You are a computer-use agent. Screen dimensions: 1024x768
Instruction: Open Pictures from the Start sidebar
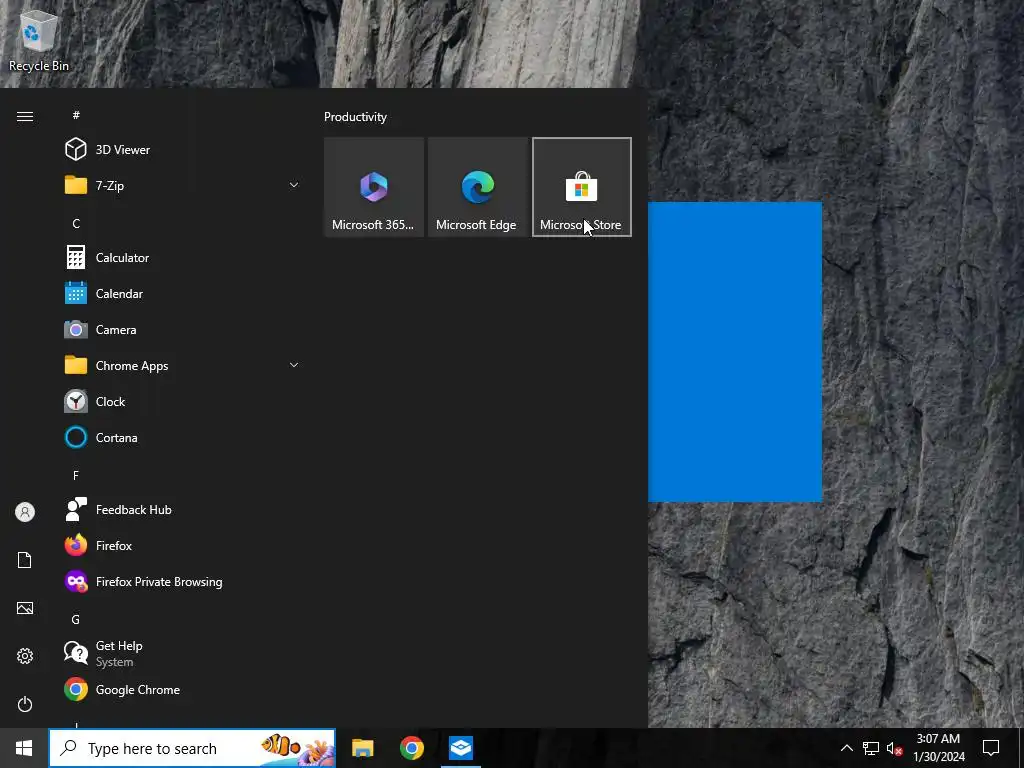(x=25, y=608)
